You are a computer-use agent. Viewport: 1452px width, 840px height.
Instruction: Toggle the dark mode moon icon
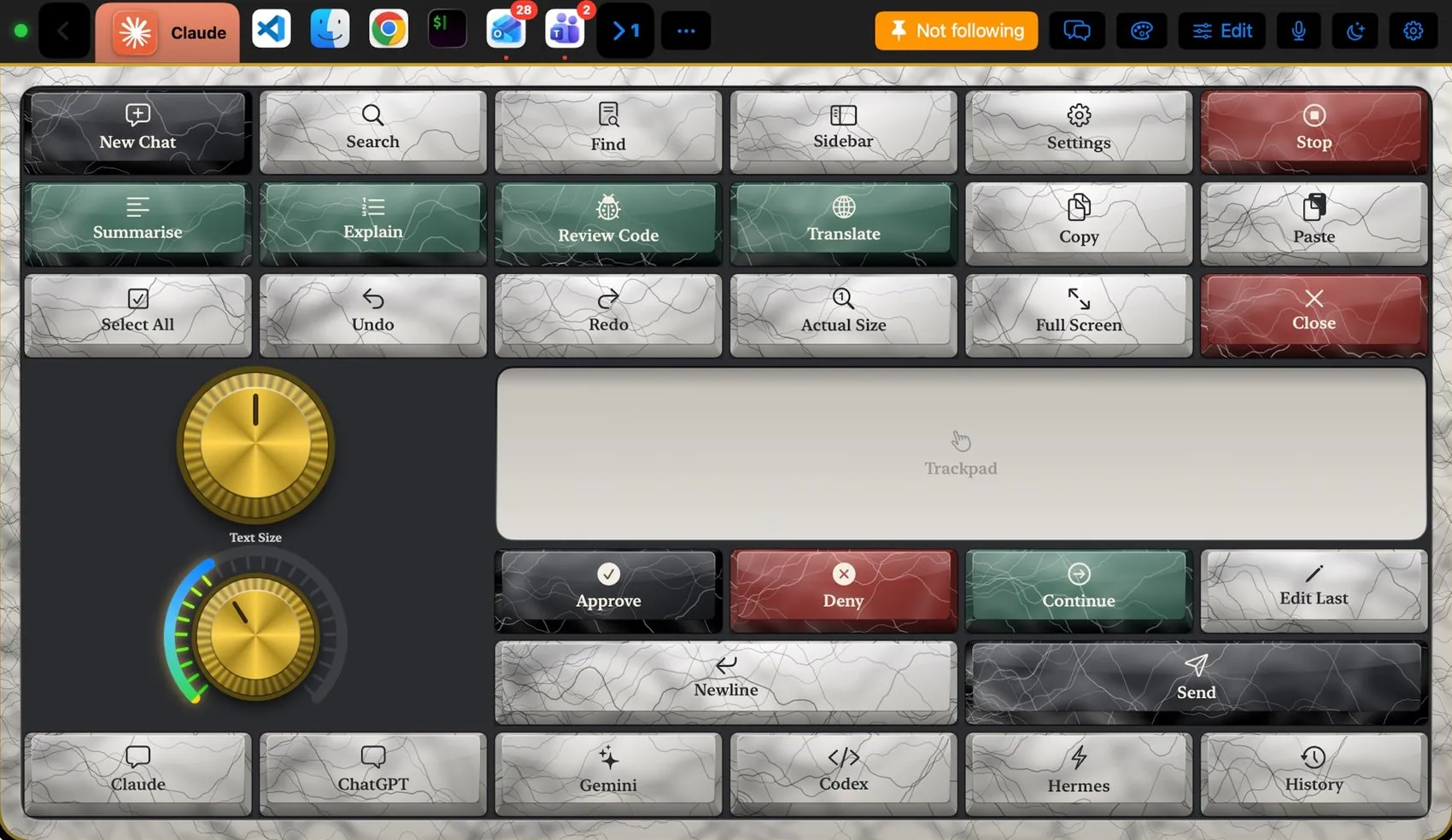pos(1355,31)
